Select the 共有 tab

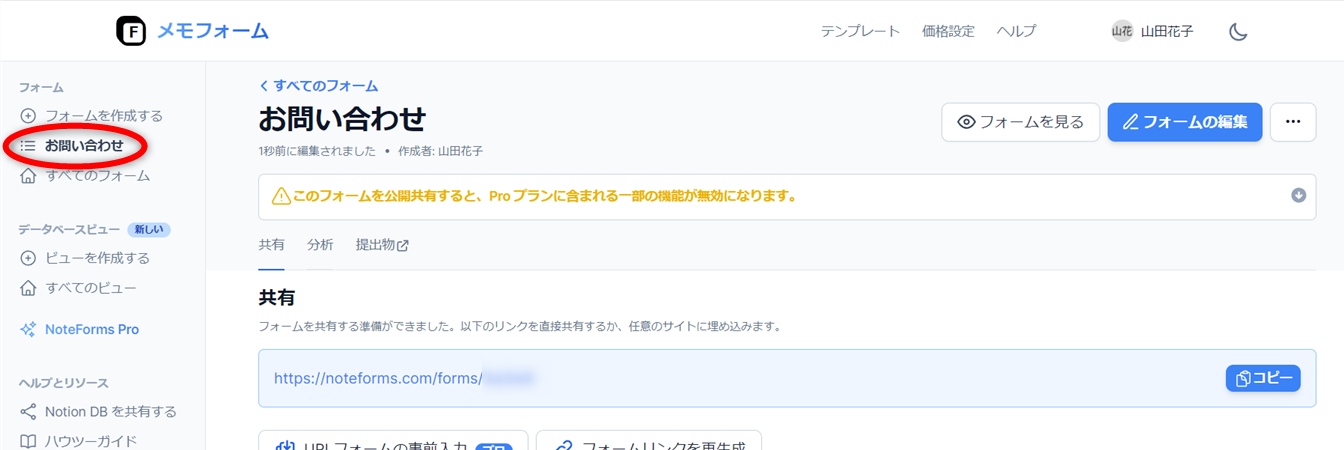pyautogui.click(x=271, y=245)
